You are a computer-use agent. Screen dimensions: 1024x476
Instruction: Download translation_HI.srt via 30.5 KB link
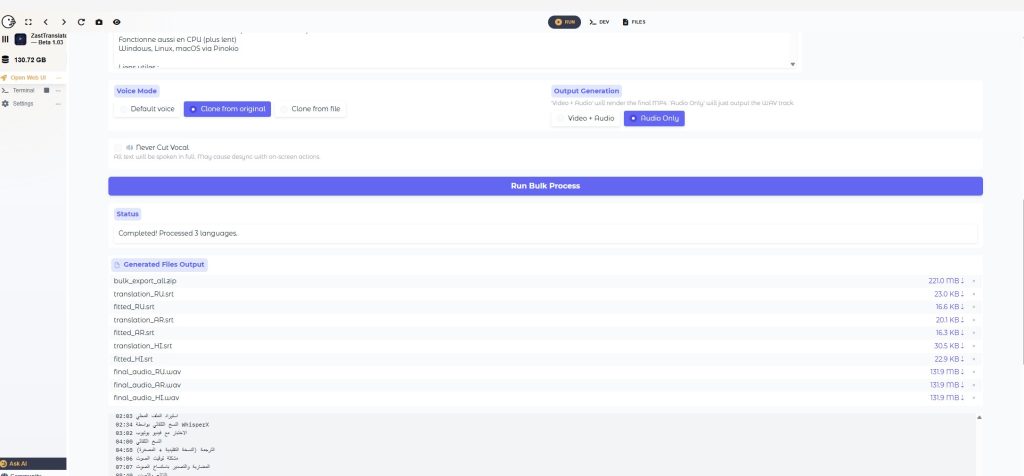(950, 346)
